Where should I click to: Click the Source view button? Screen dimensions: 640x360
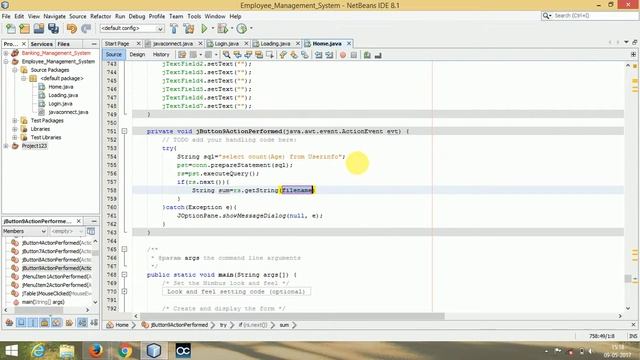click(113, 55)
